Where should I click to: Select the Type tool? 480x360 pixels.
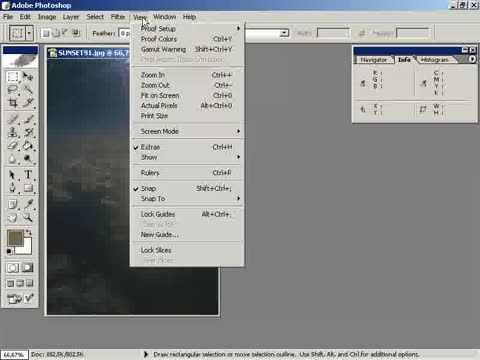(x=28, y=174)
